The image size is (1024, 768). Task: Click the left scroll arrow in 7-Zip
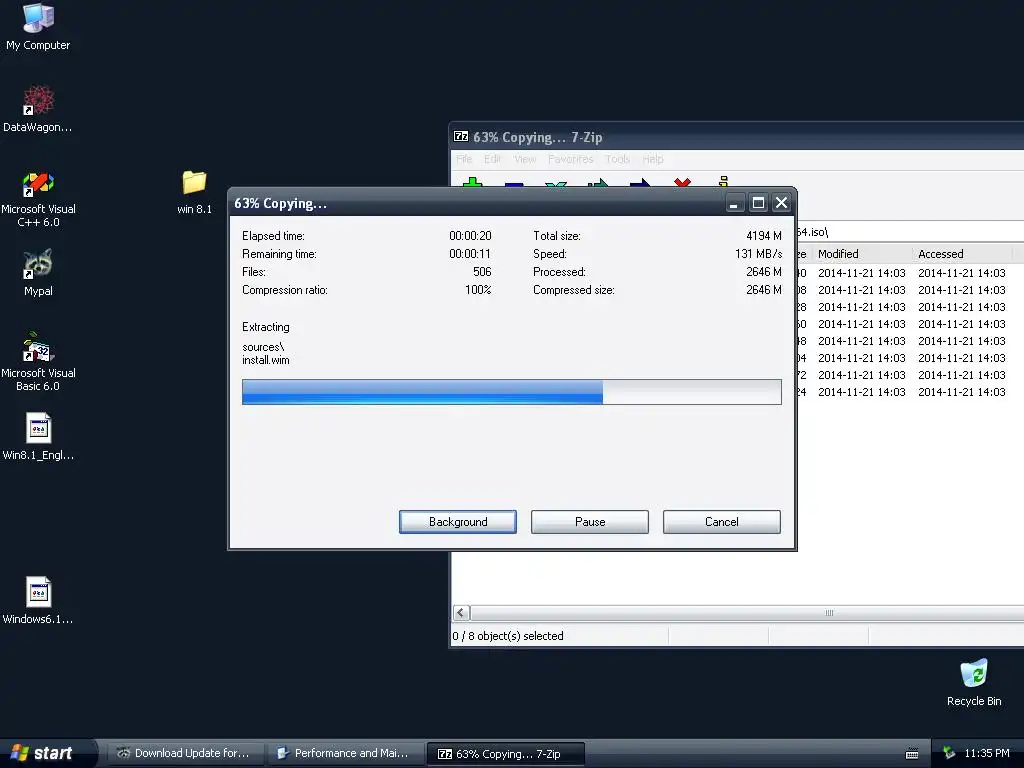[x=461, y=613]
